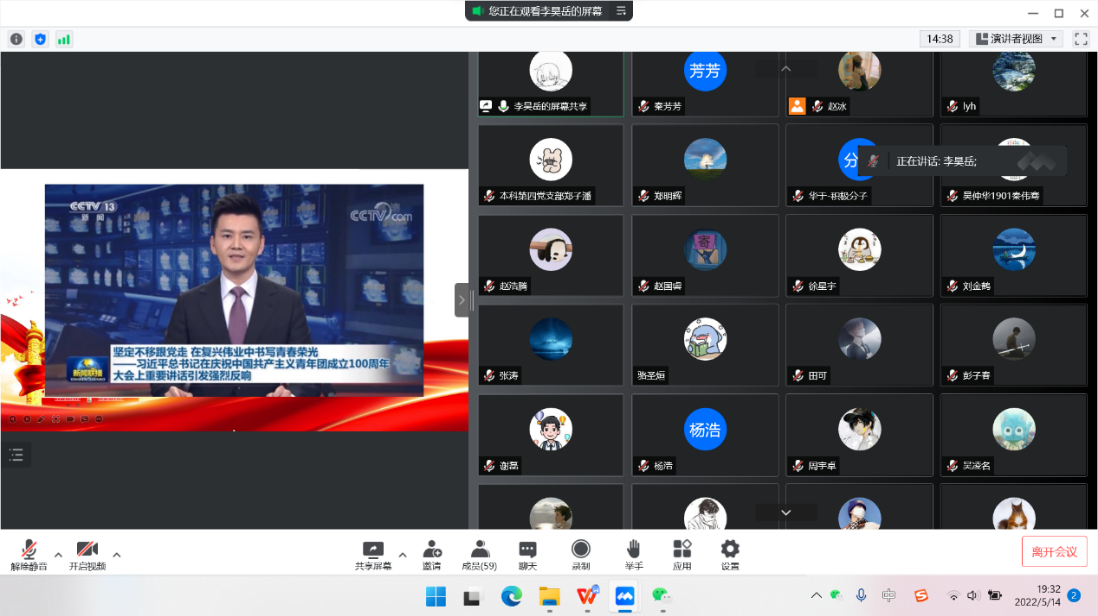Click muted mic icon of lyh

point(952,106)
